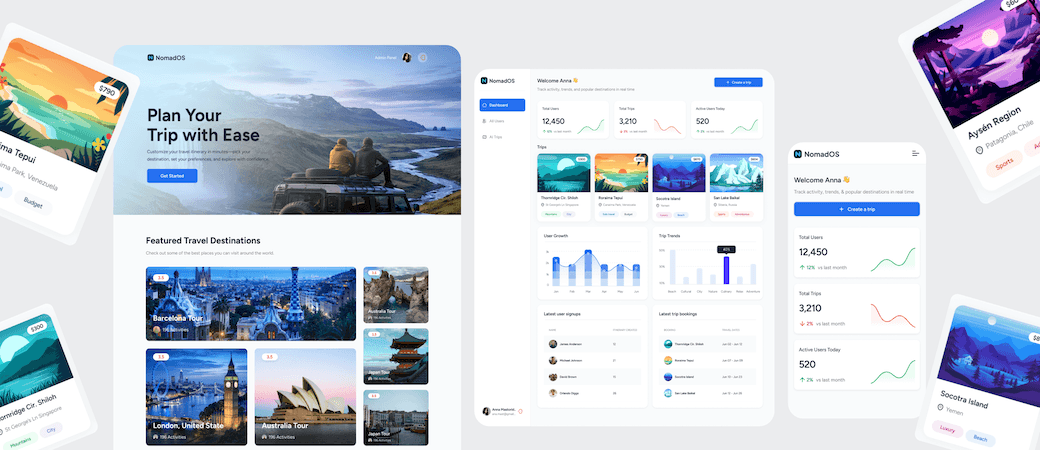The height and width of the screenshot is (450, 1040).
Task: Open the Thornridge Cir. Shiloh trip card in the dashboard
Action: [x=563, y=187]
